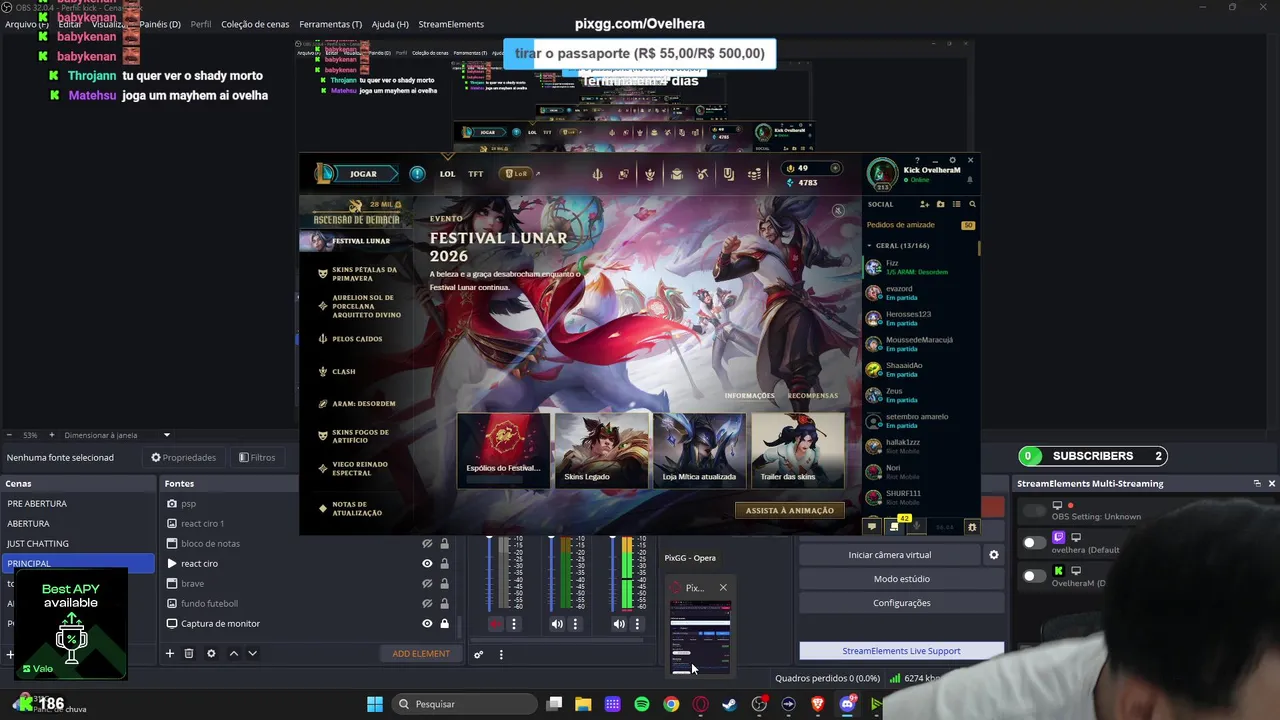Screen dimensions: 1280x720
Task: Click StreamElements Live Support
Action: (902, 651)
